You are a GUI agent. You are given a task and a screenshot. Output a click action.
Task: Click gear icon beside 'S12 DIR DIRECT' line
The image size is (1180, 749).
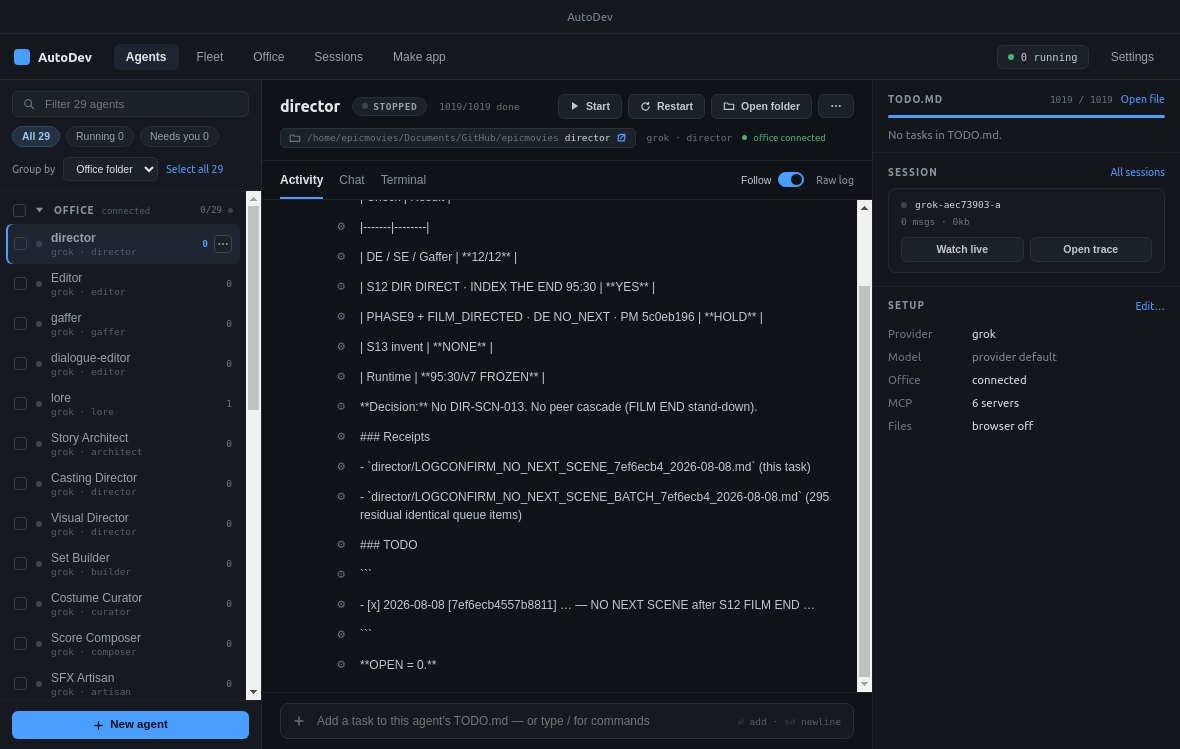(341, 287)
